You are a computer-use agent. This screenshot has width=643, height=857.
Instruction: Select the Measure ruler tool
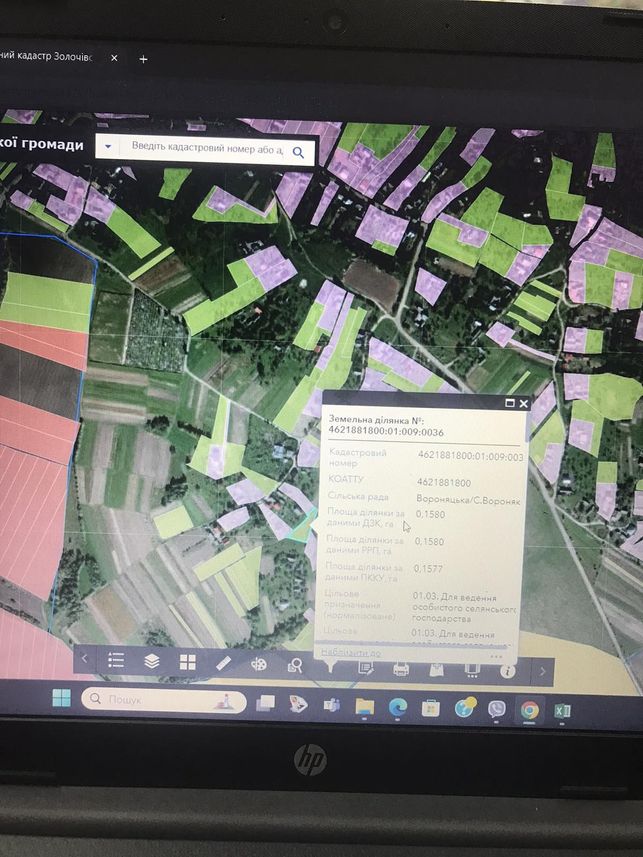point(224,664)
